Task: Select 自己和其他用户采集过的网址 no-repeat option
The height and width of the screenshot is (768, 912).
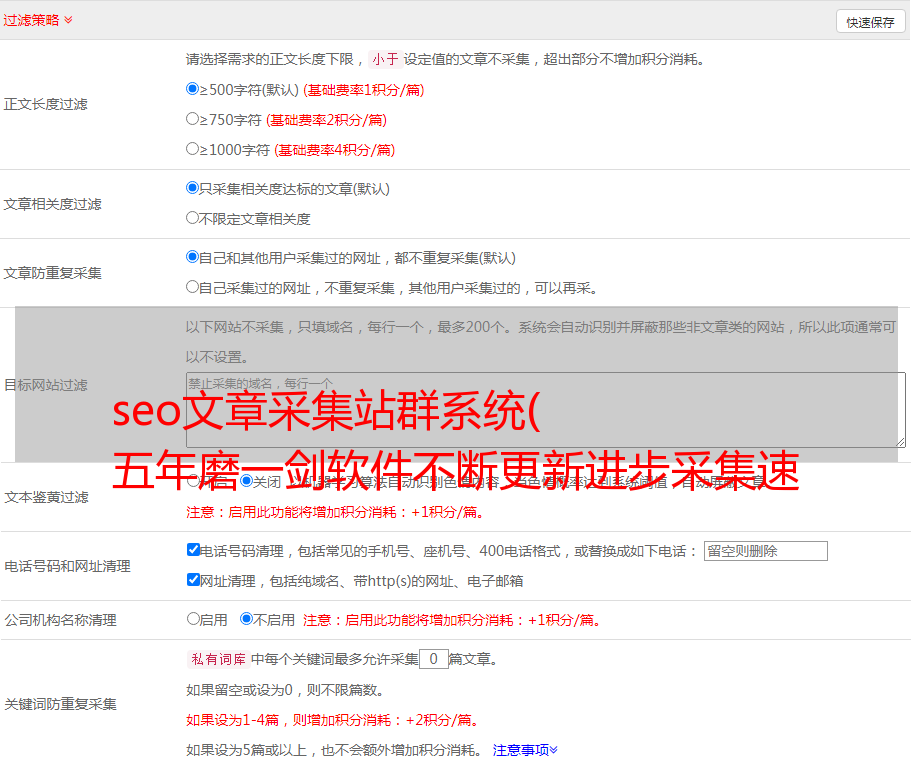Action: click(x=193, y=257)
